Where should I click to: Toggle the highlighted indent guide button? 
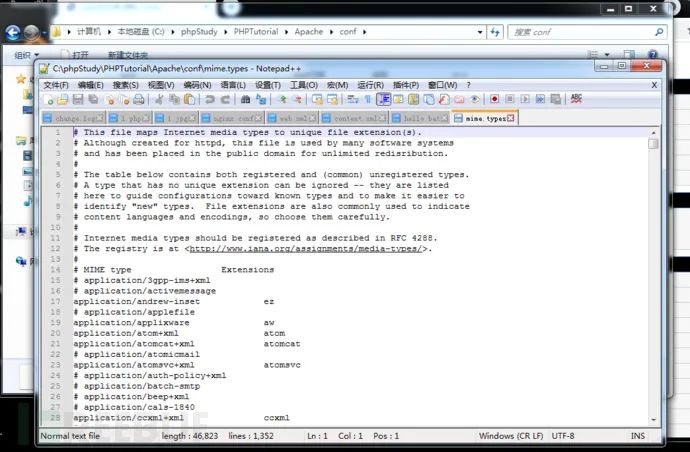(x=383, y=99)
